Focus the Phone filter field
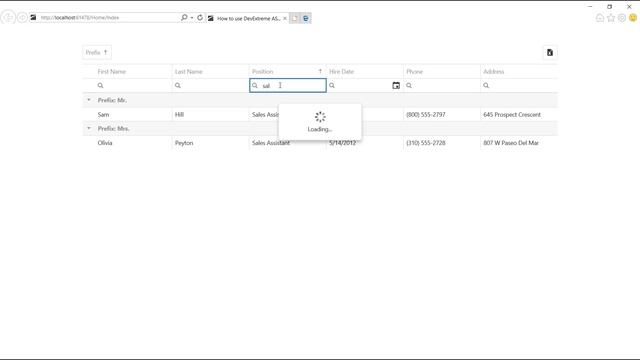 tap(442, 85)
